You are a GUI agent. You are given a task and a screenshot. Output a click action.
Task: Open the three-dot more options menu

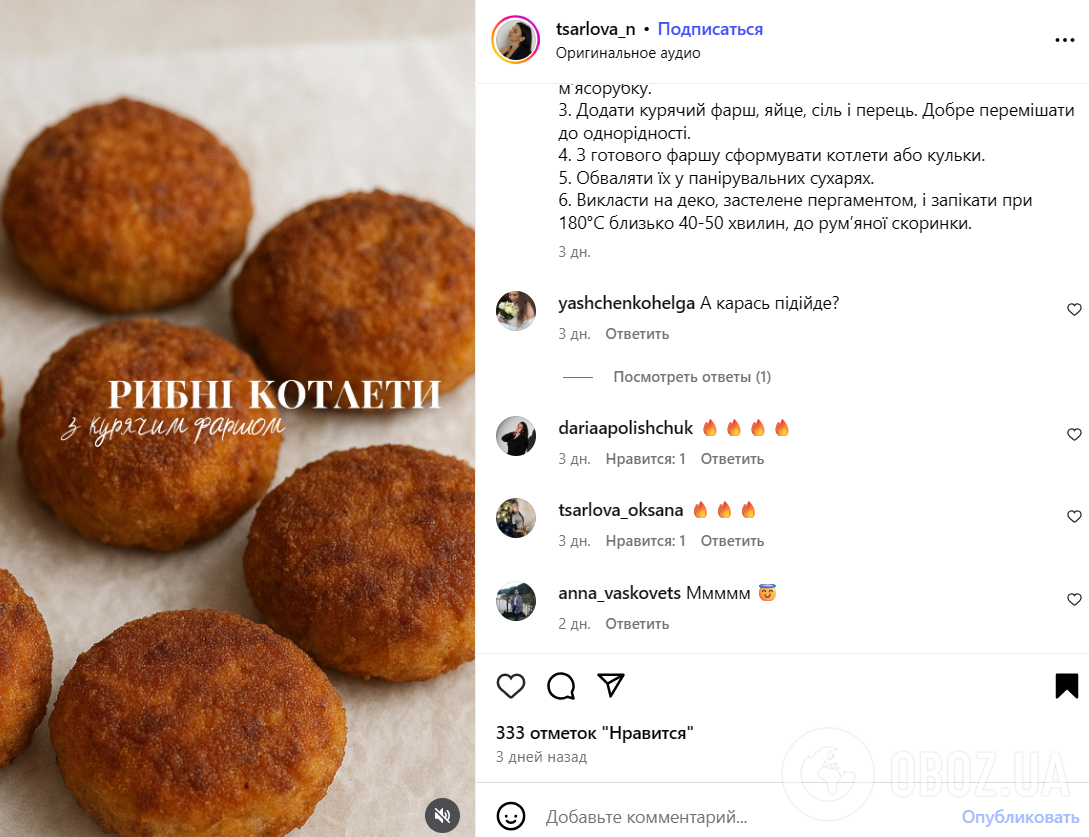click(x=1065, y=40)
